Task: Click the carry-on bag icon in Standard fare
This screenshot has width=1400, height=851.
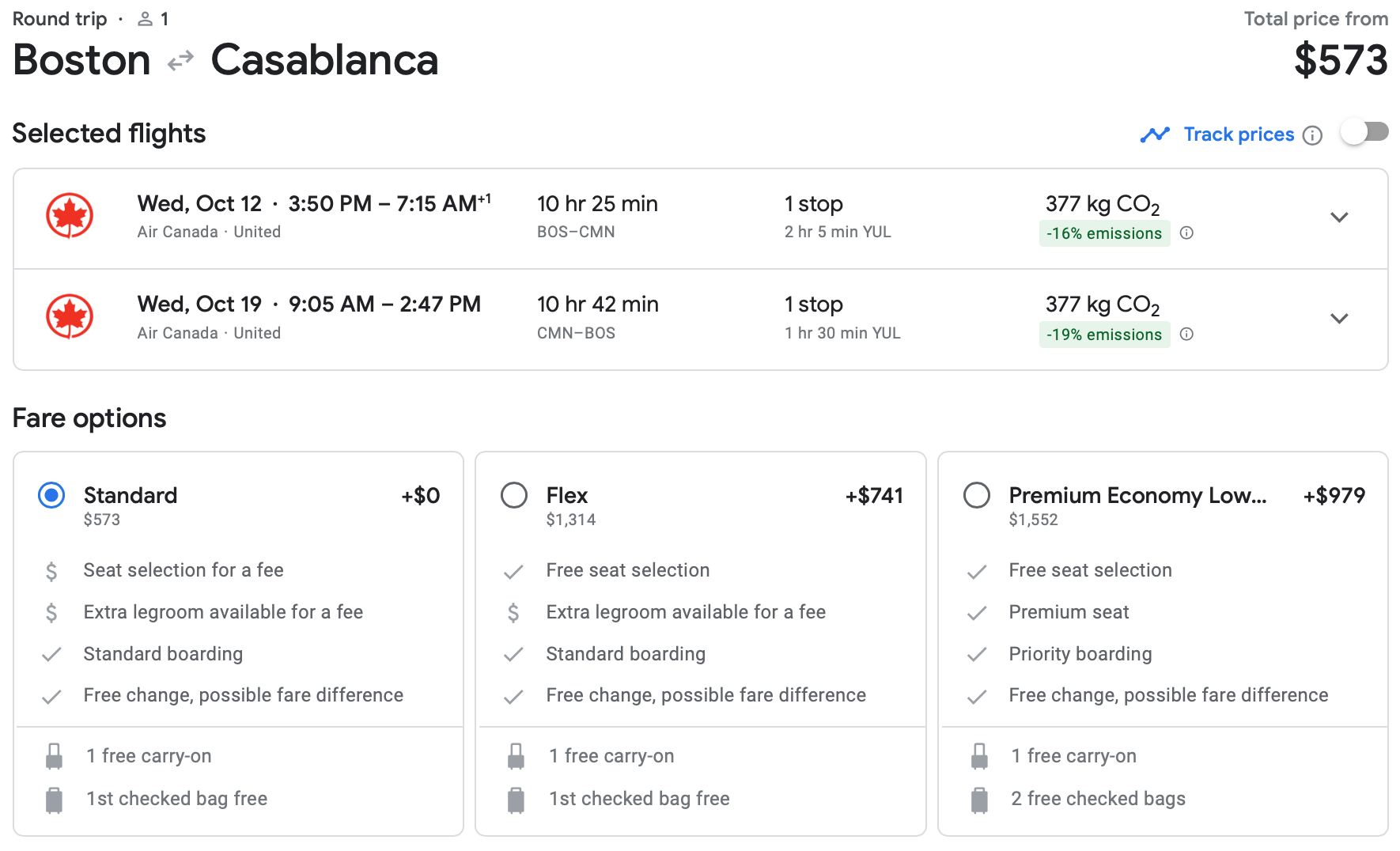Action: pos(54,756)
